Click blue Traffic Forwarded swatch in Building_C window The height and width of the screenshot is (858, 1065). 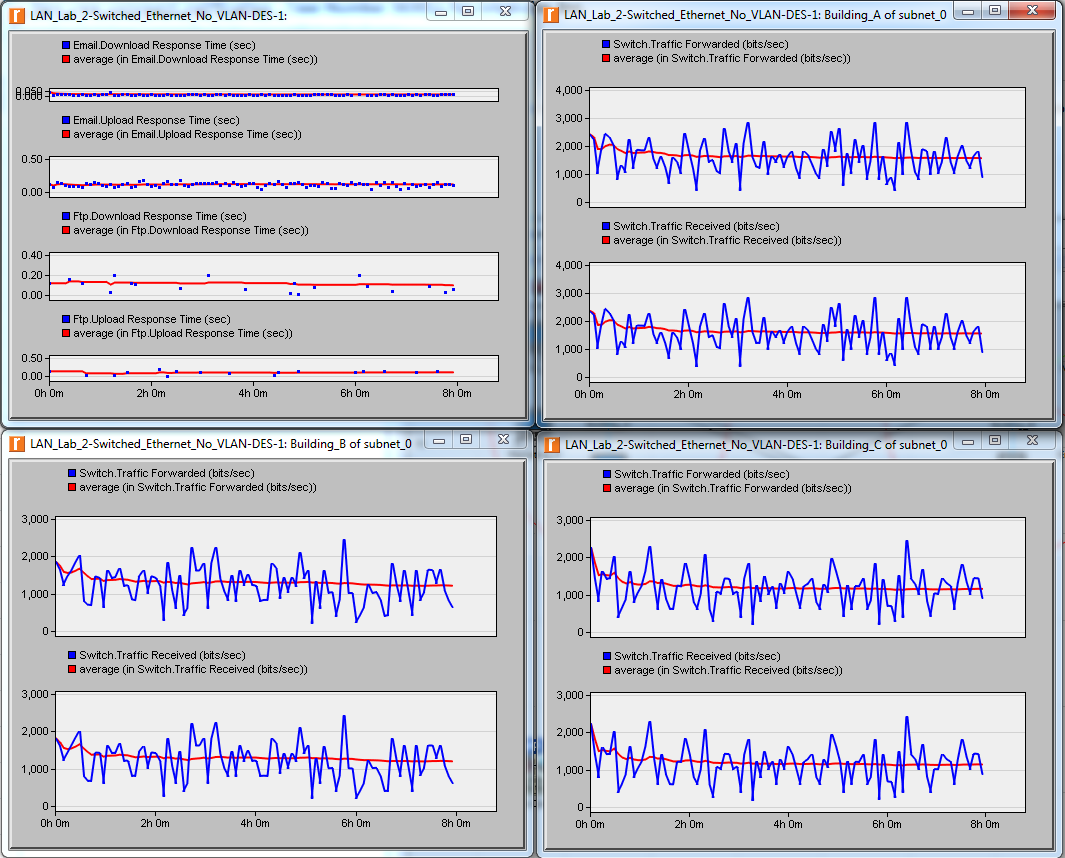click(x=607, y=474)
